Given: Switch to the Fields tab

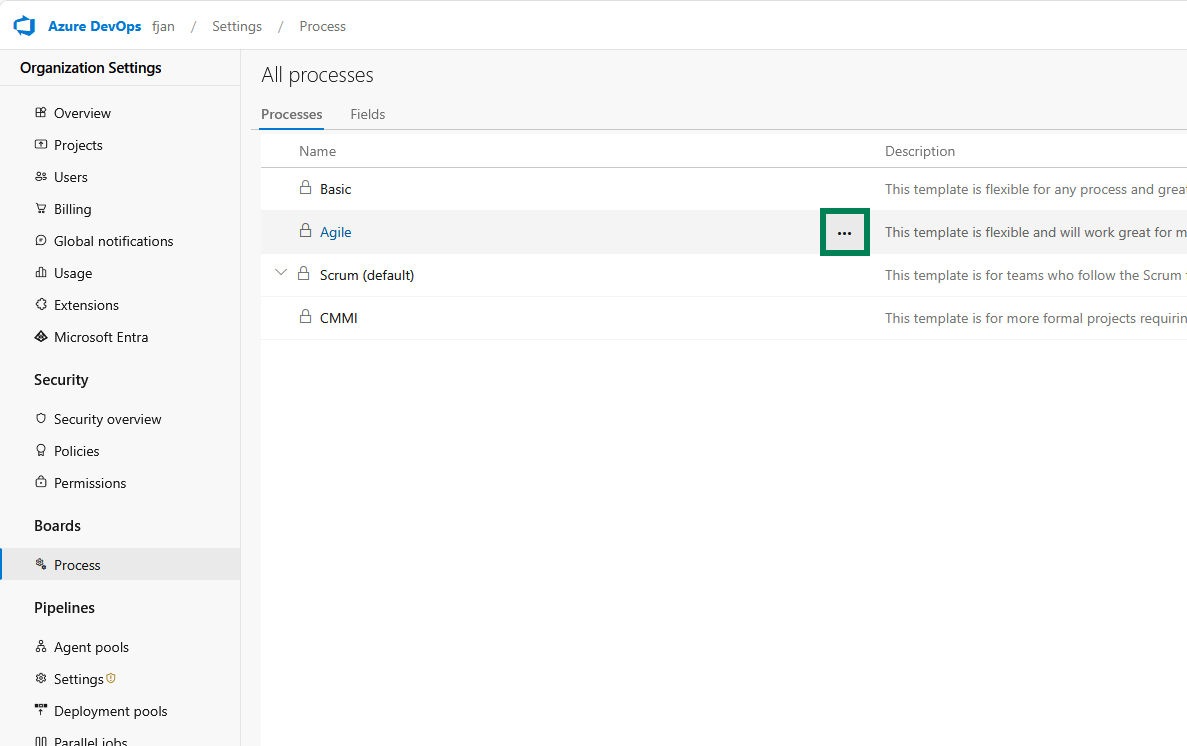Looking at the screenshot, I should (x=367, y=114).
